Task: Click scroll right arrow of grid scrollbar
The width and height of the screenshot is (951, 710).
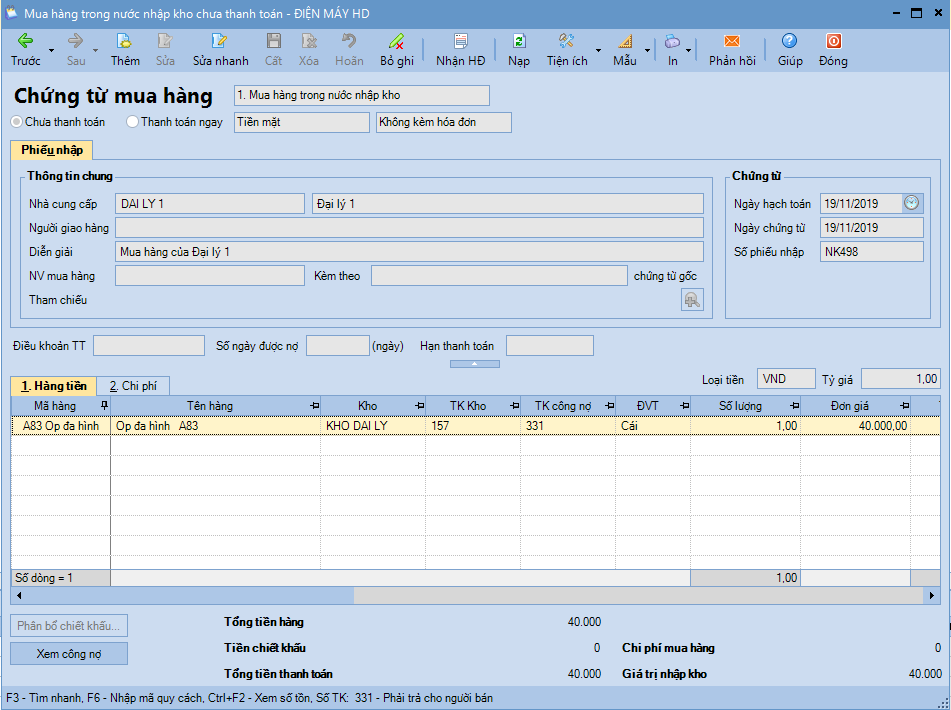Action: 932,595
